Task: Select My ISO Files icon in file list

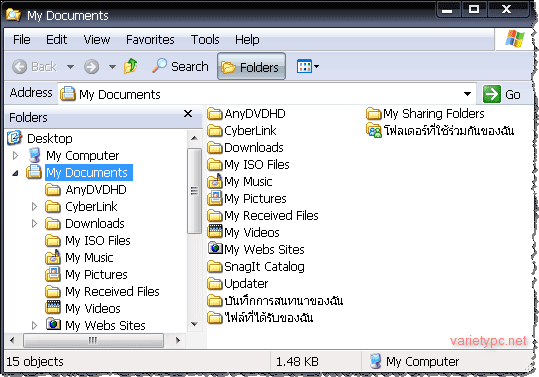Action: [x=215, y=165]
